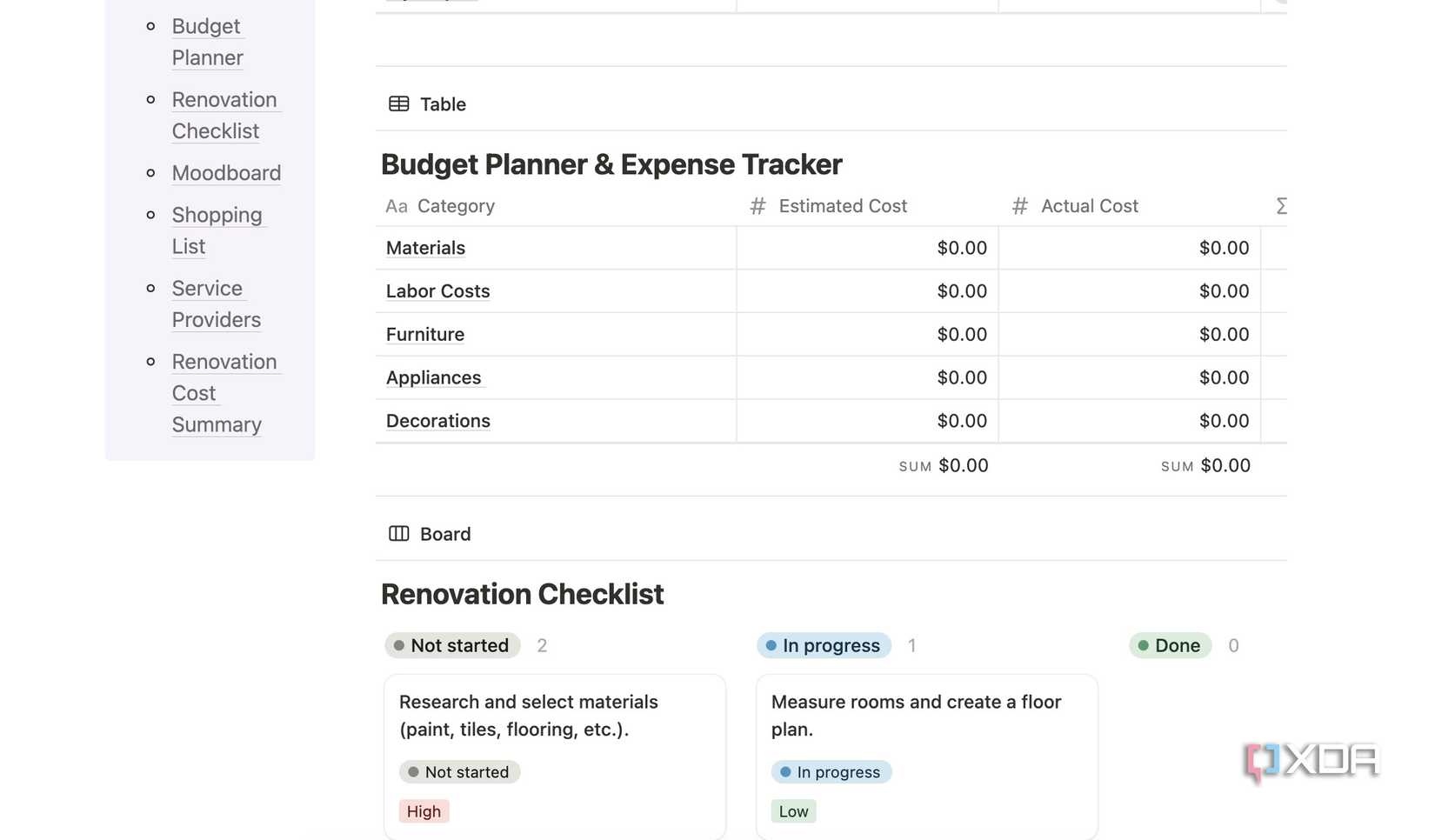Open the Budget Planner sidebar link
Image resolution: width=1435 pixels, height=840 pixels.
(x=207, y=42)
